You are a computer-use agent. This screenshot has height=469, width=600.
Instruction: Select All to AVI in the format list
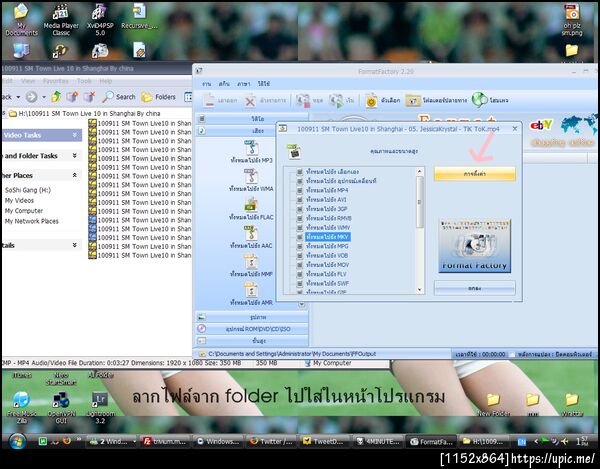pyautogui.click(x=326, y=199)
